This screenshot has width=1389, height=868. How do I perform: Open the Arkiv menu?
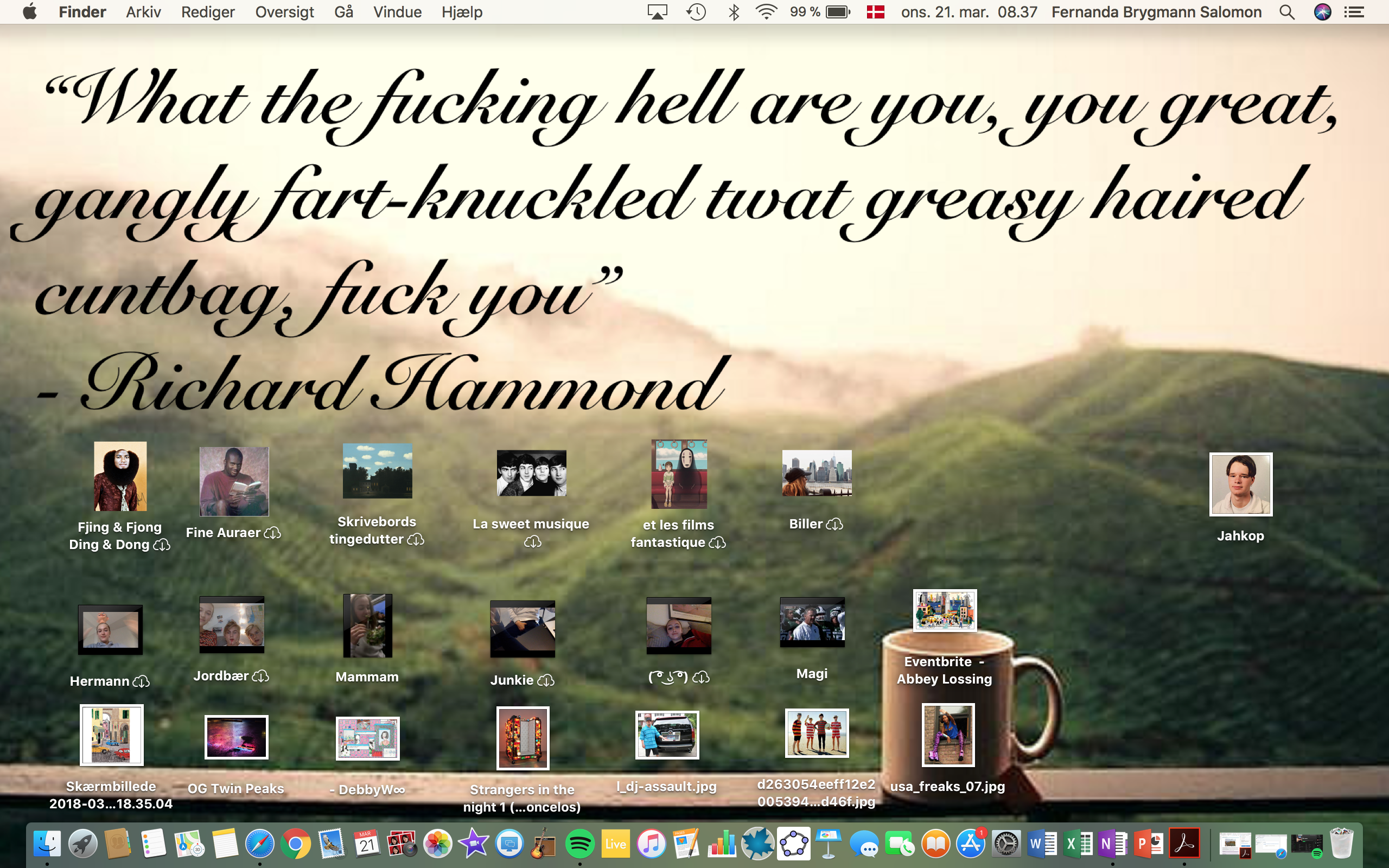pos(143,12)
